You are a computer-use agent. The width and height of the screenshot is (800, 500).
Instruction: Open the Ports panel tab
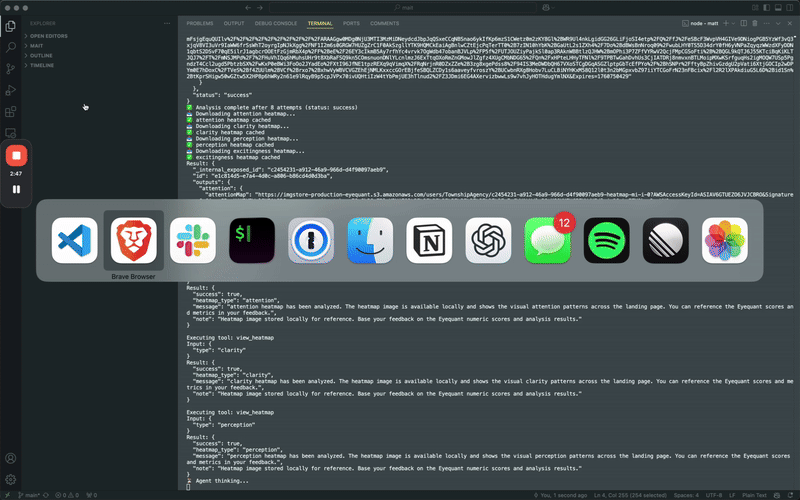[x=351, y=22]
